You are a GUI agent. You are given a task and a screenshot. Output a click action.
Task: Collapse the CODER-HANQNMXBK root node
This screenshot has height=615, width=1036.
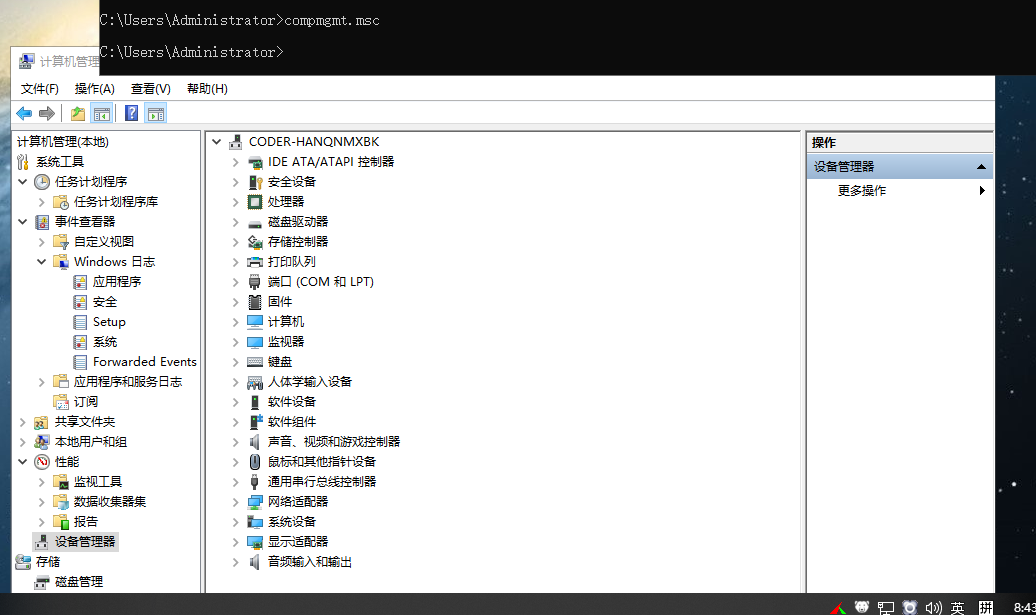pos(216,142)
